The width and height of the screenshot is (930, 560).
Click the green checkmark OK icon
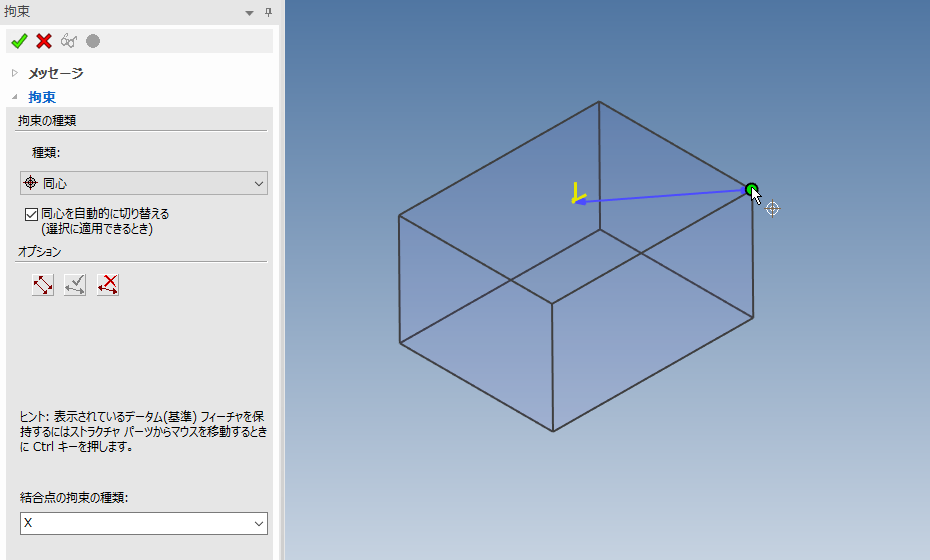click(18, 41)
